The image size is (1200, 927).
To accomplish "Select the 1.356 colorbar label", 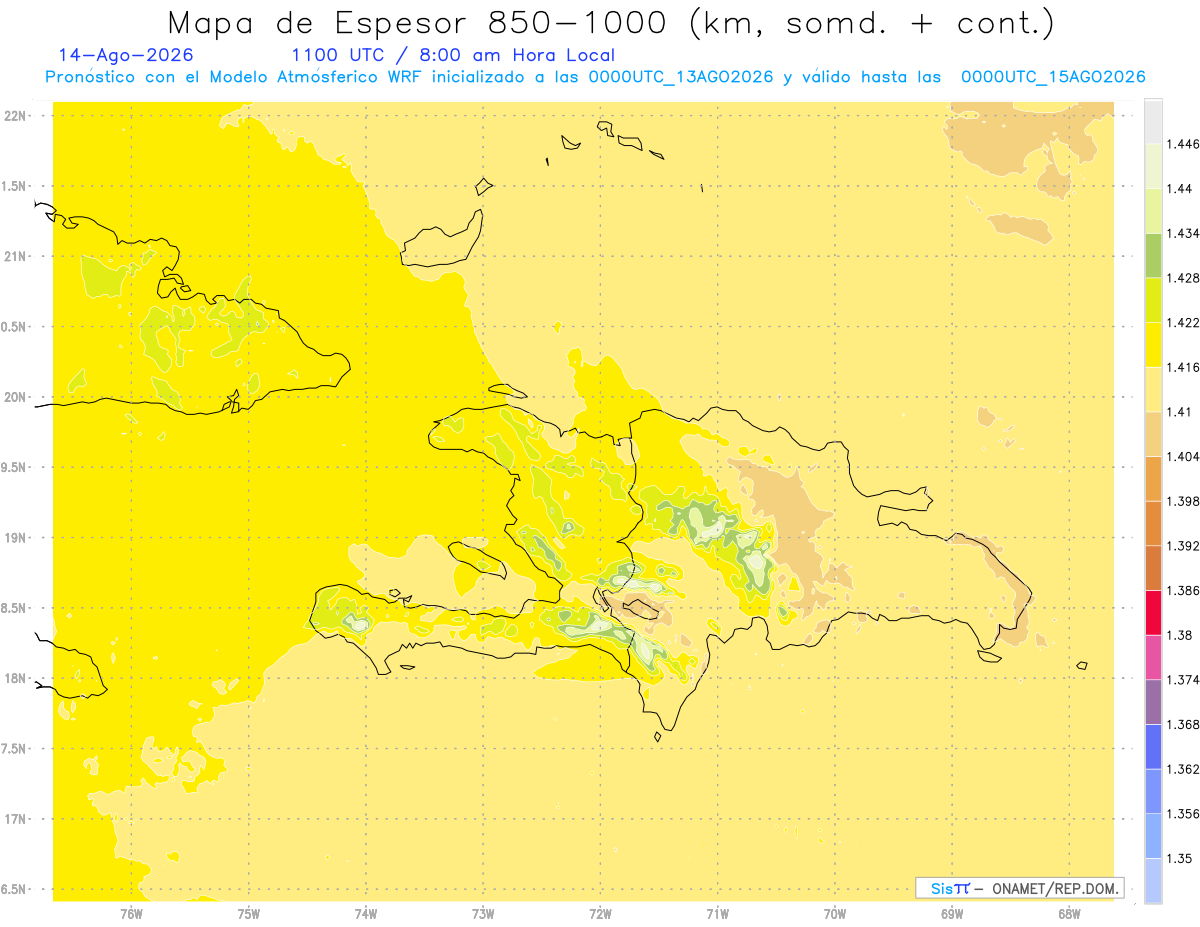I will point(1185,813).
